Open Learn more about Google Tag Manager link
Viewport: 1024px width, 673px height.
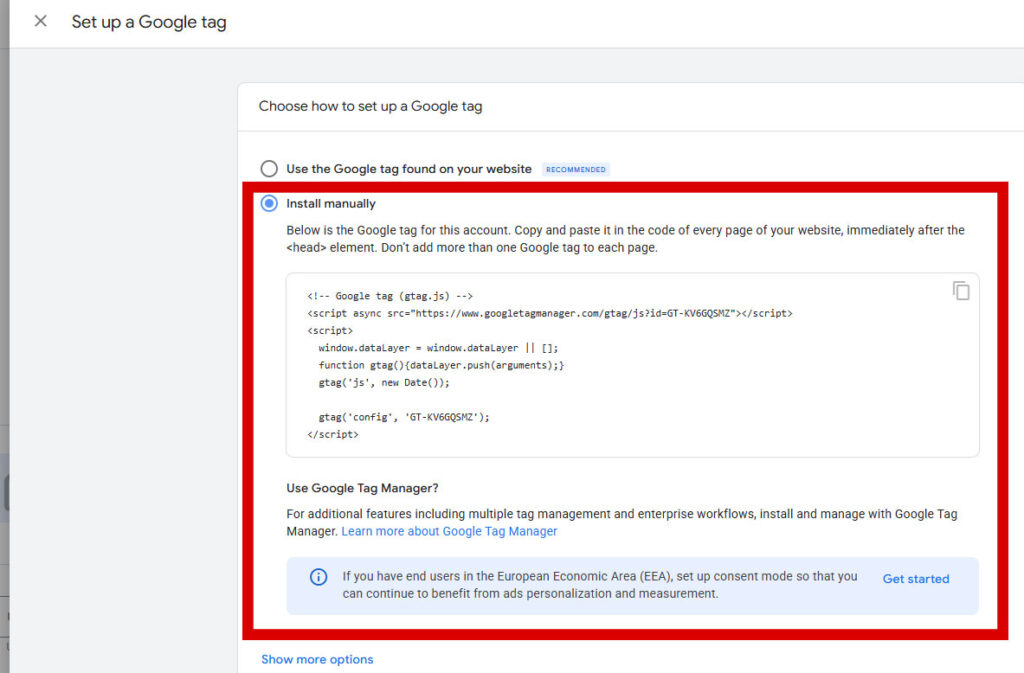[449, 532]
